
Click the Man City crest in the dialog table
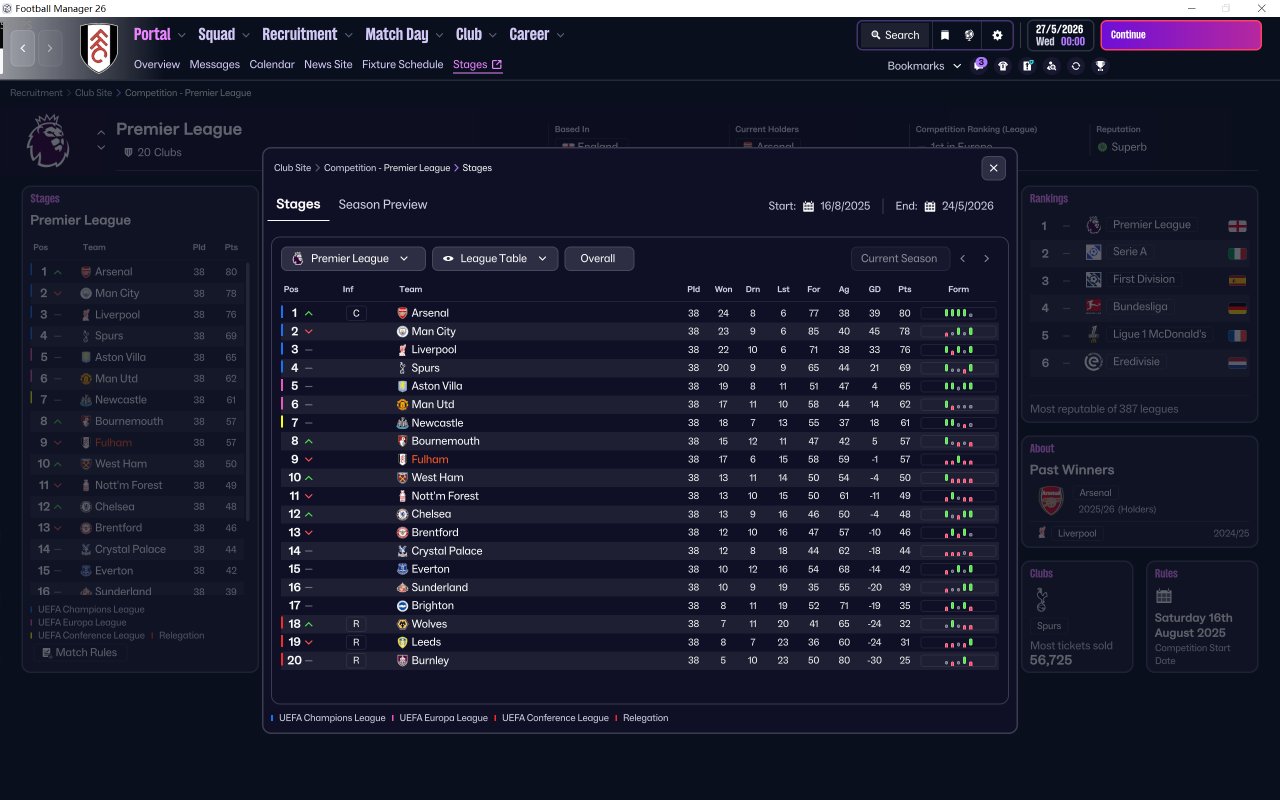(x=402, y=332)
